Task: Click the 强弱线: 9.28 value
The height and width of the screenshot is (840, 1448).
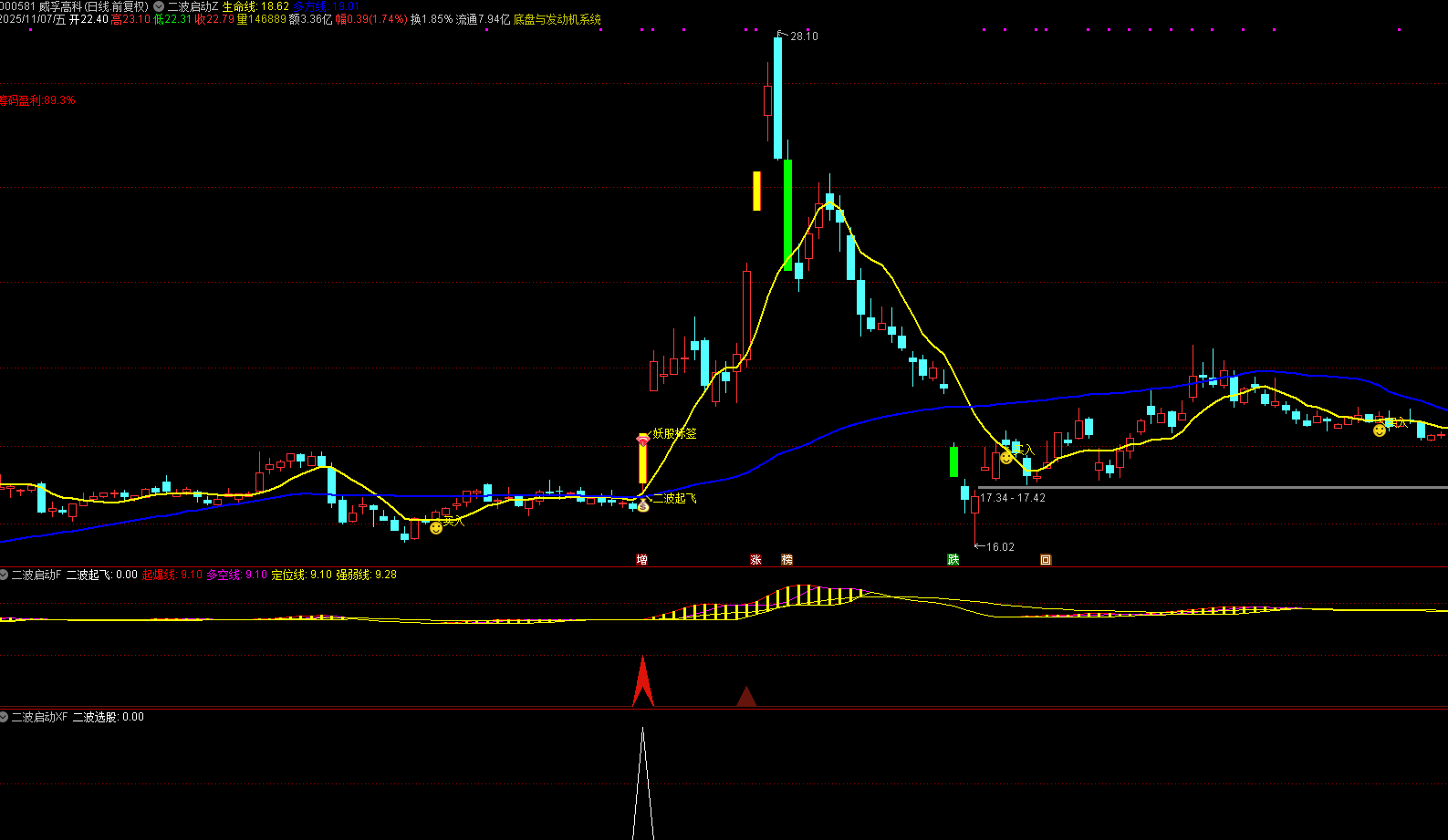Action: pyautogui.click(x=367, y=575)
